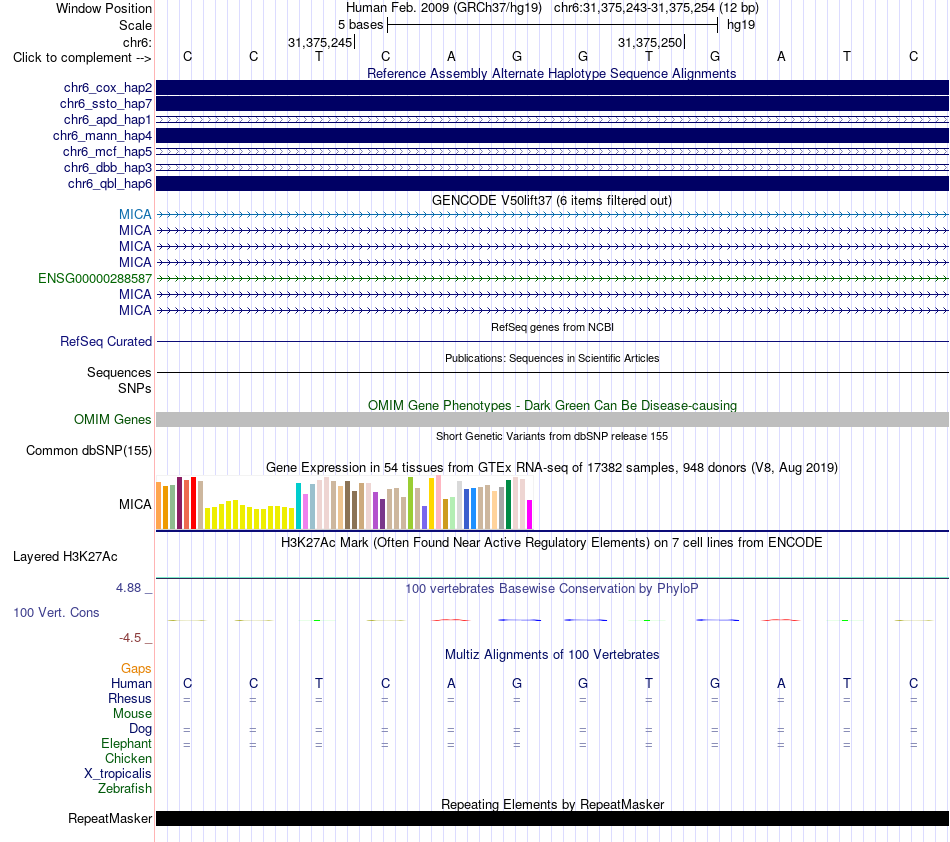Click the Scale label
This screenshot has width=950, height=842.
pos(135,25)
